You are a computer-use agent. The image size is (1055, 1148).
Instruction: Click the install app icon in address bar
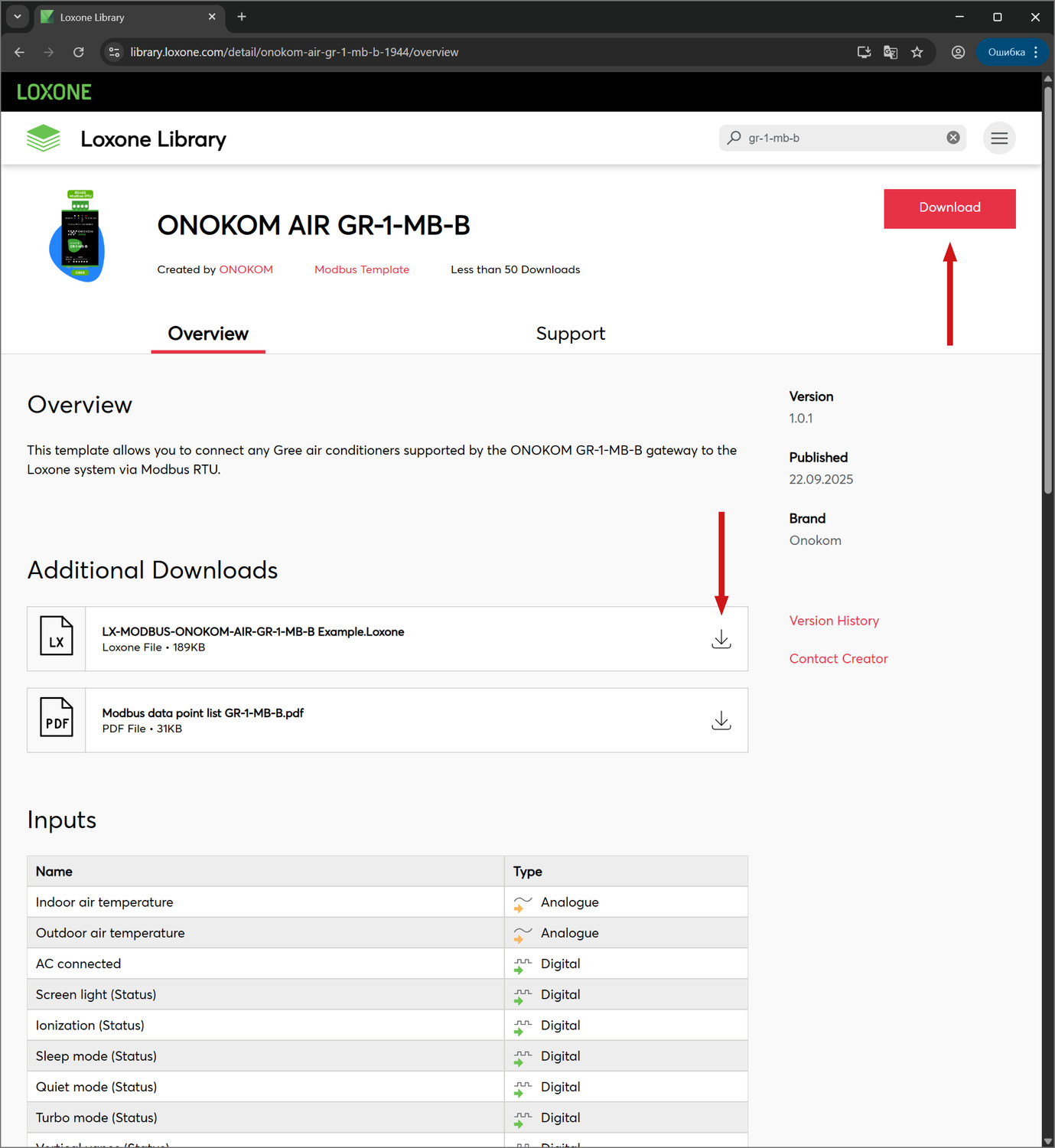tap(864, 52)
